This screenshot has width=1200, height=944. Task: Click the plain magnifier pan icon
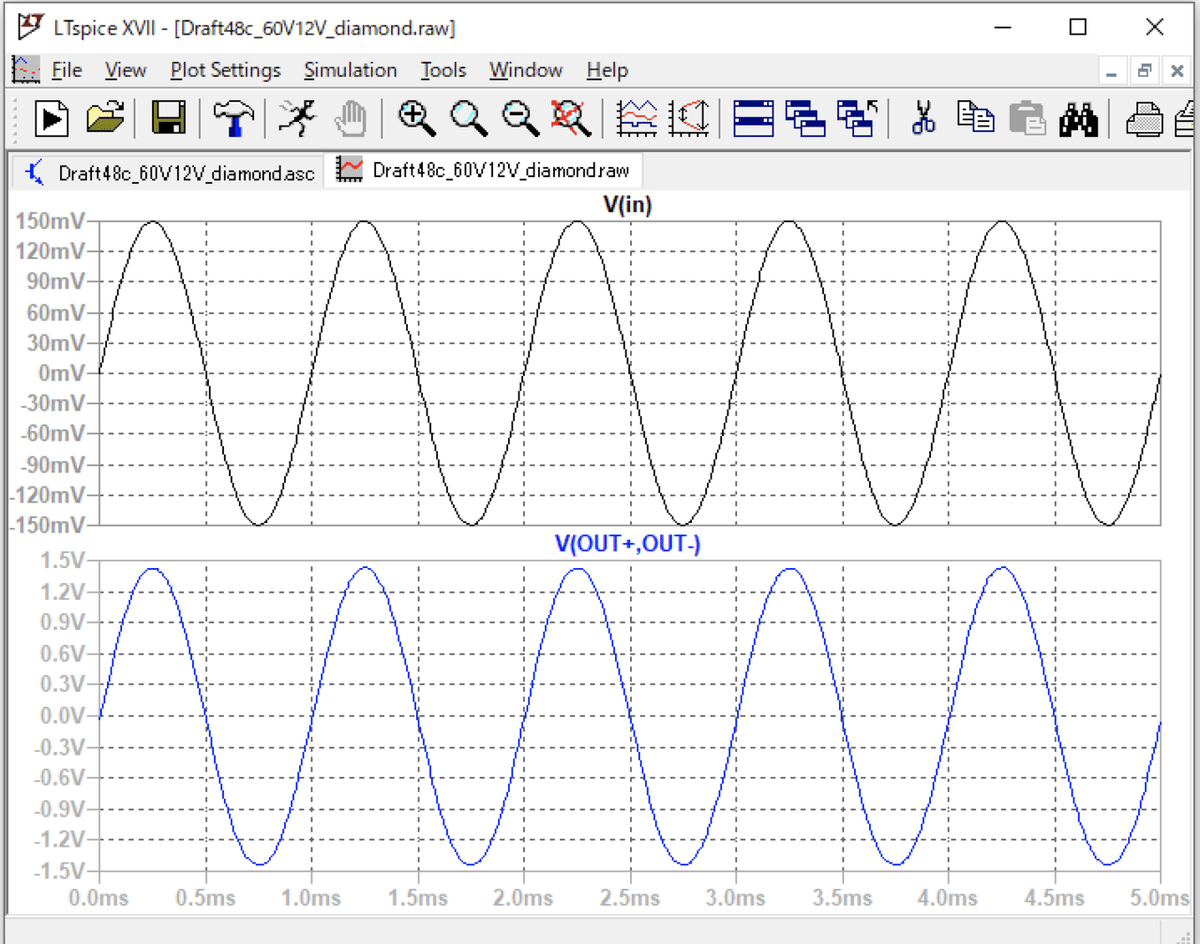469,119
